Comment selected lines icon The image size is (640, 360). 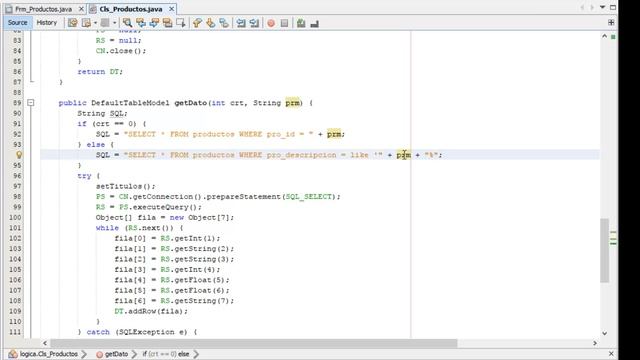click(301, 23)
